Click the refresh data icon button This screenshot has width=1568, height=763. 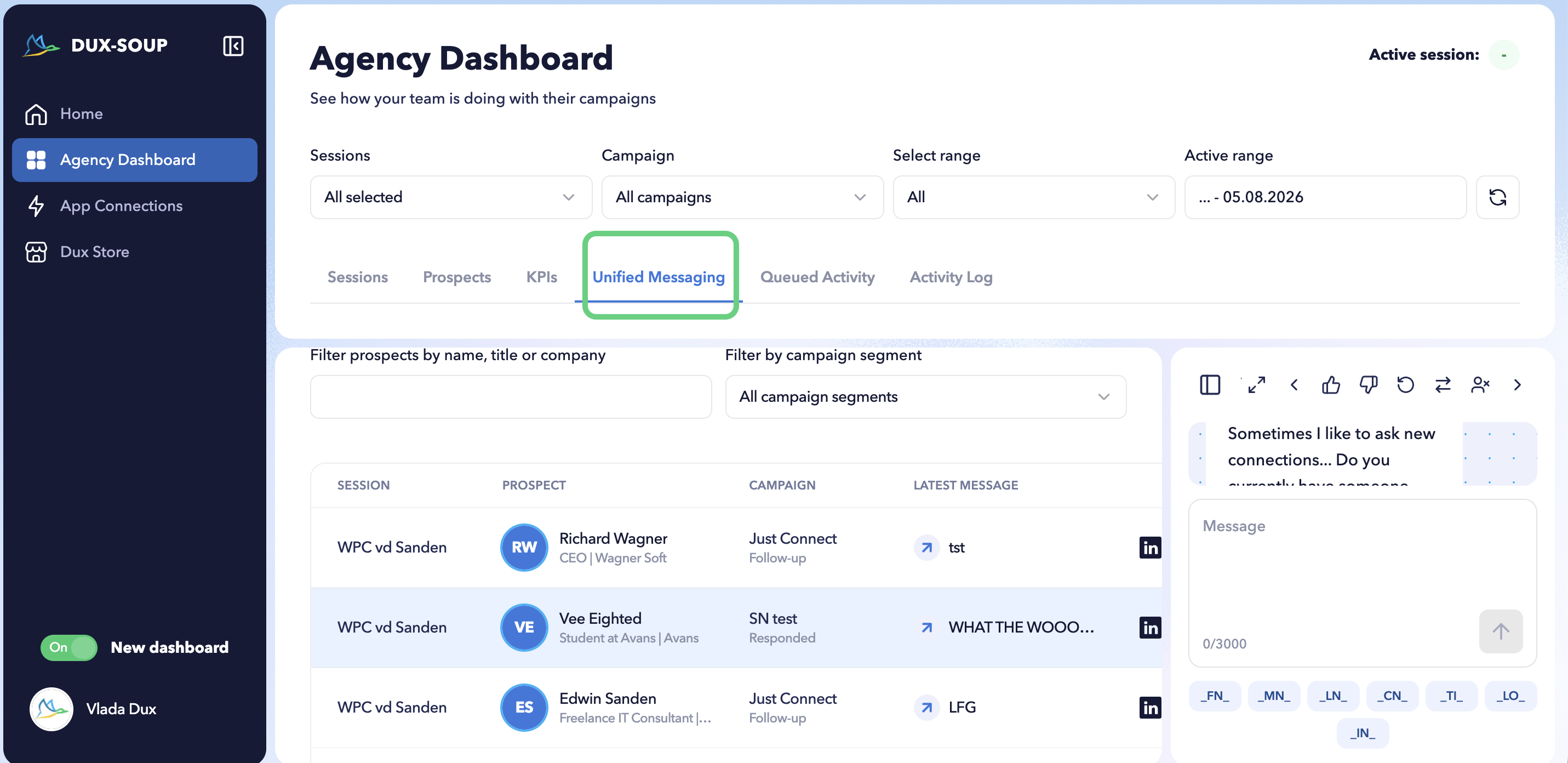click(x=1497, y=197)
